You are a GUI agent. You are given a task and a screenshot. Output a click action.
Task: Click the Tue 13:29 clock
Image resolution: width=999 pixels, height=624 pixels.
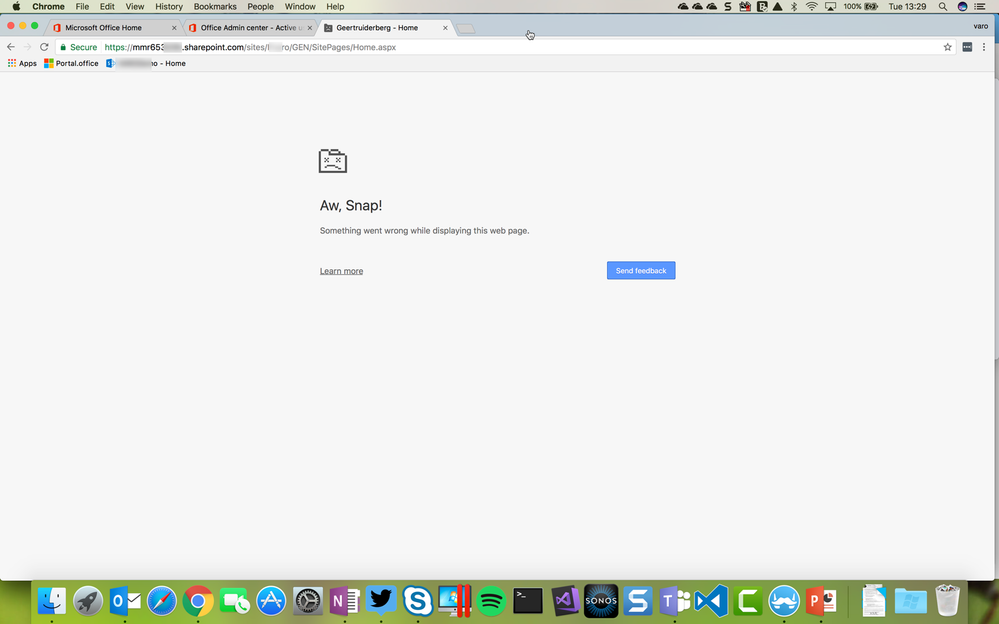907,6
